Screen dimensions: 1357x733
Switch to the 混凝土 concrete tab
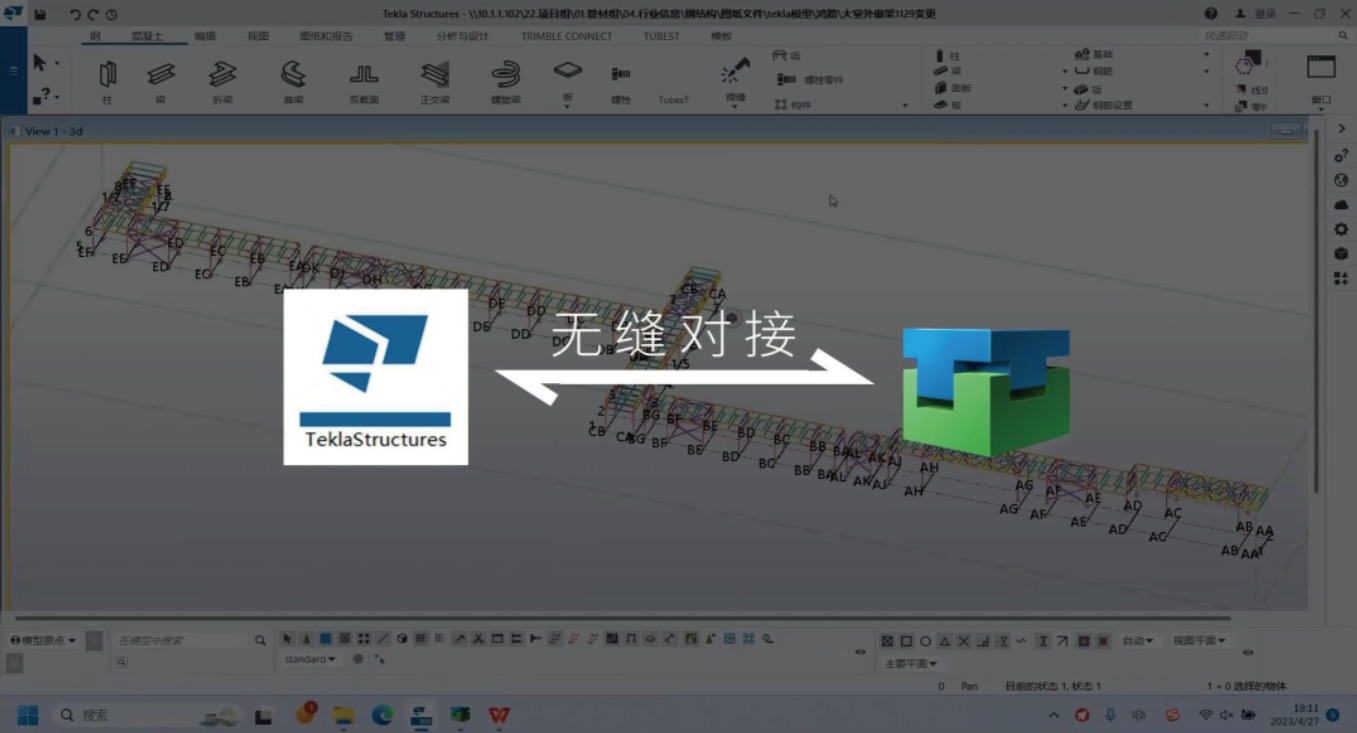click(x=145, y=36)
